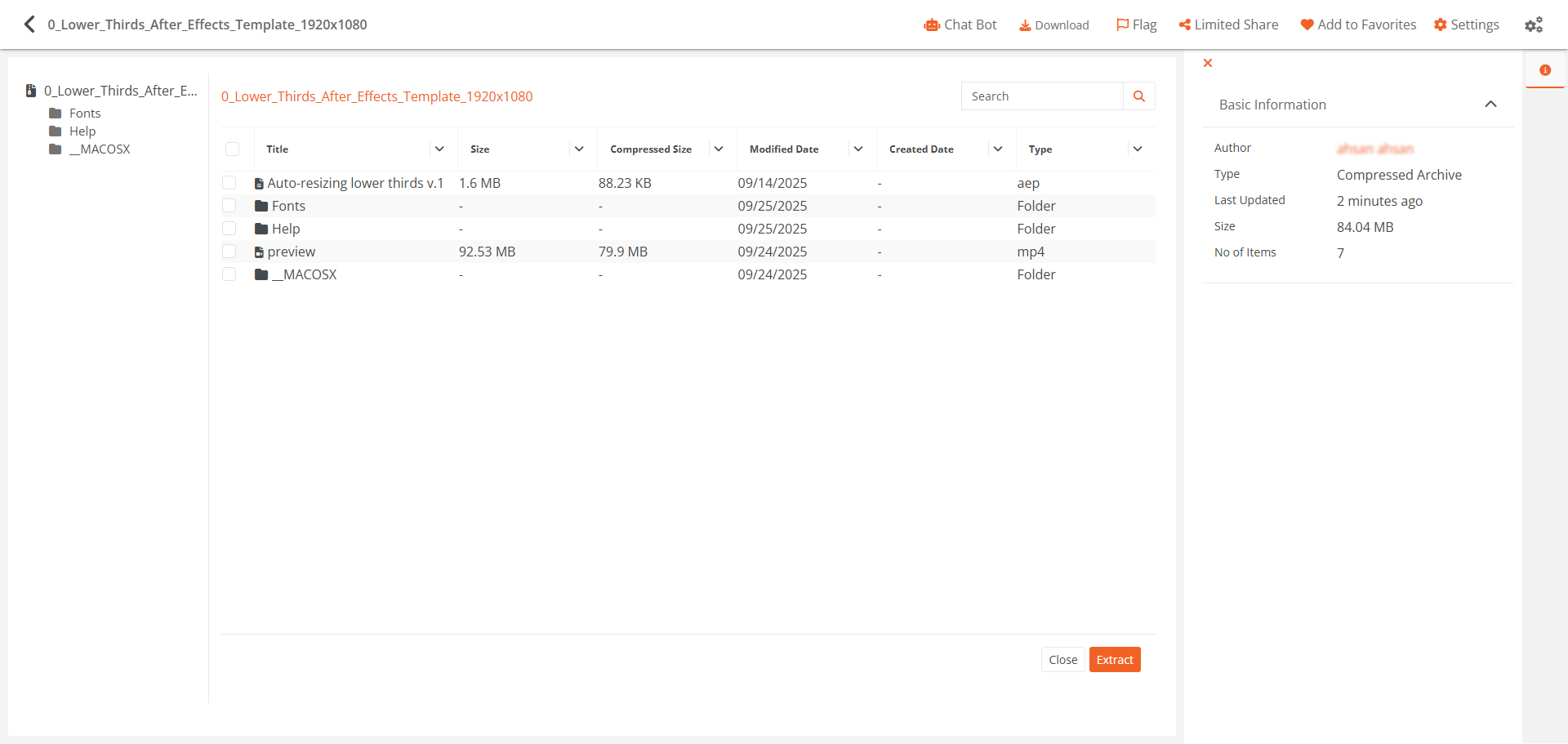Viewport: 1568px width, 744px height.
Task: Open the Type column dropdown
Action: point(1138,149)
